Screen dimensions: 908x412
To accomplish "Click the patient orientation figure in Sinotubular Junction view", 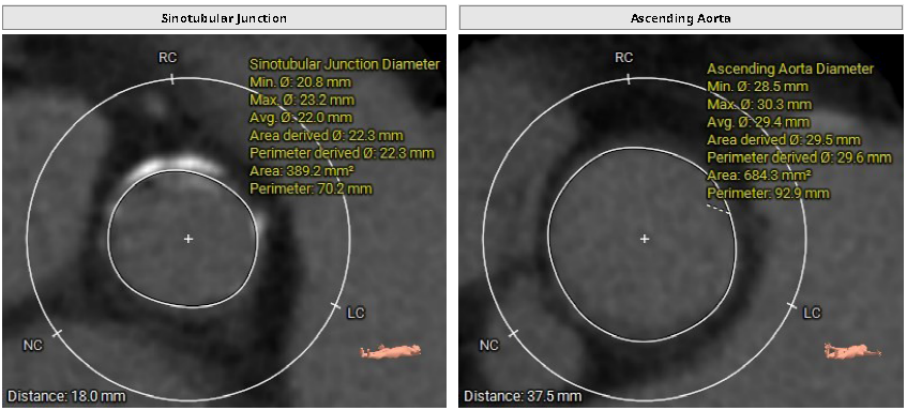I will pos(390,351).
